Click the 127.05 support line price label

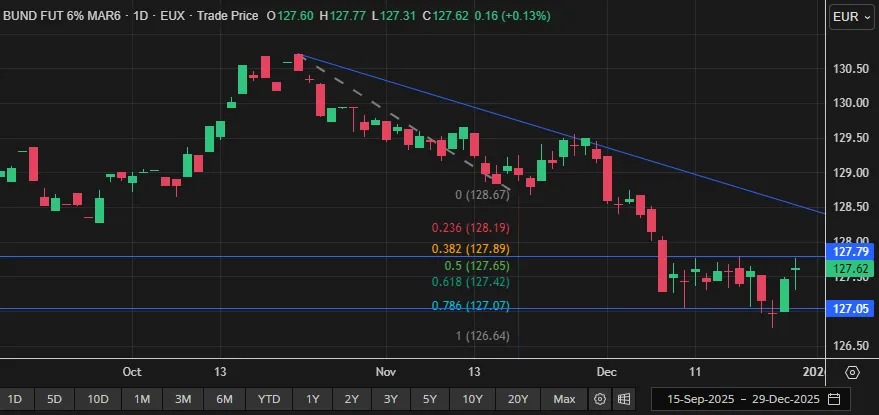[852, 310]
